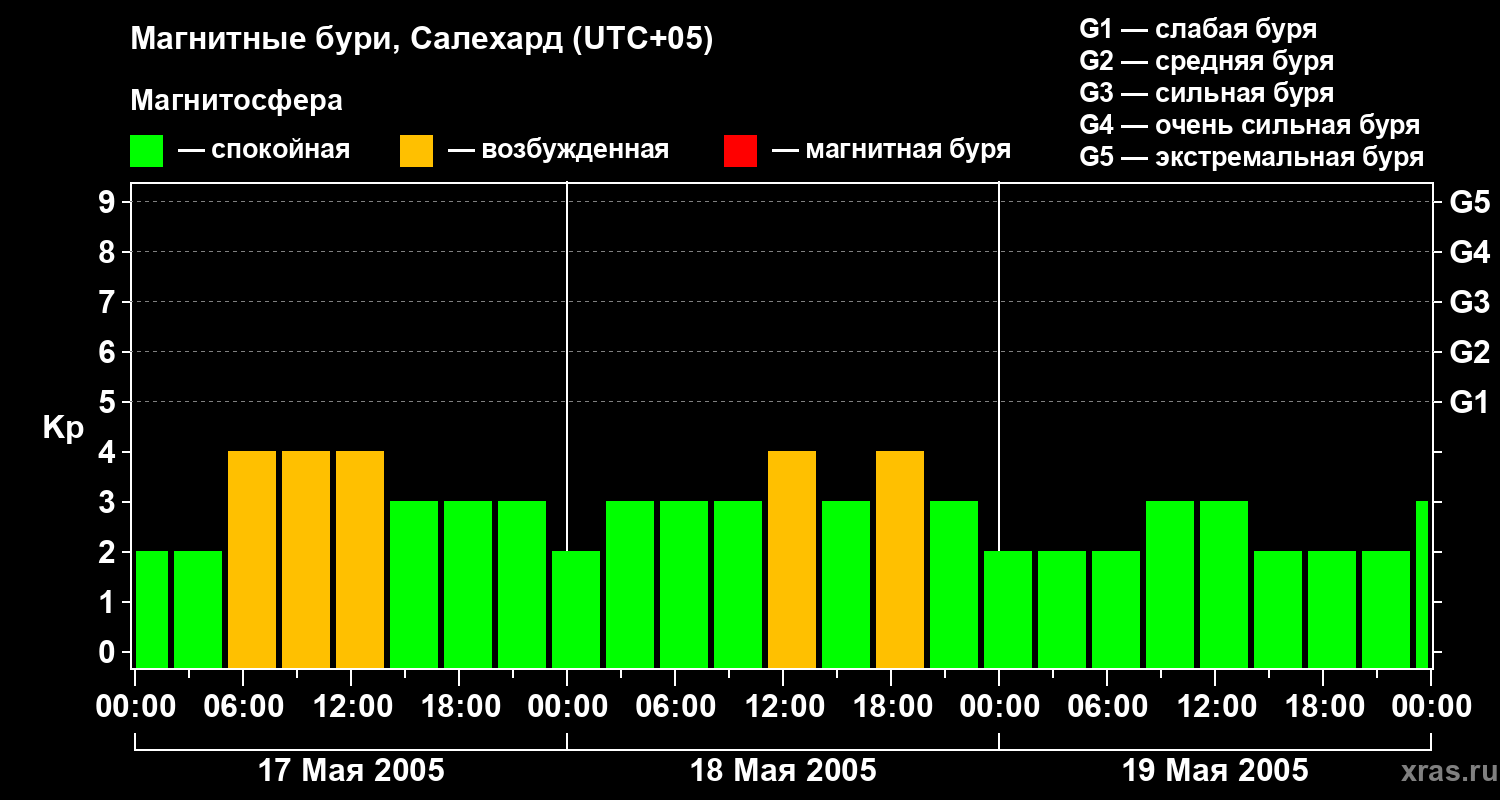Click the 17 Мая 2005 date label
The height and width of the screenshot is (800, 1500).
coord(351,771)
